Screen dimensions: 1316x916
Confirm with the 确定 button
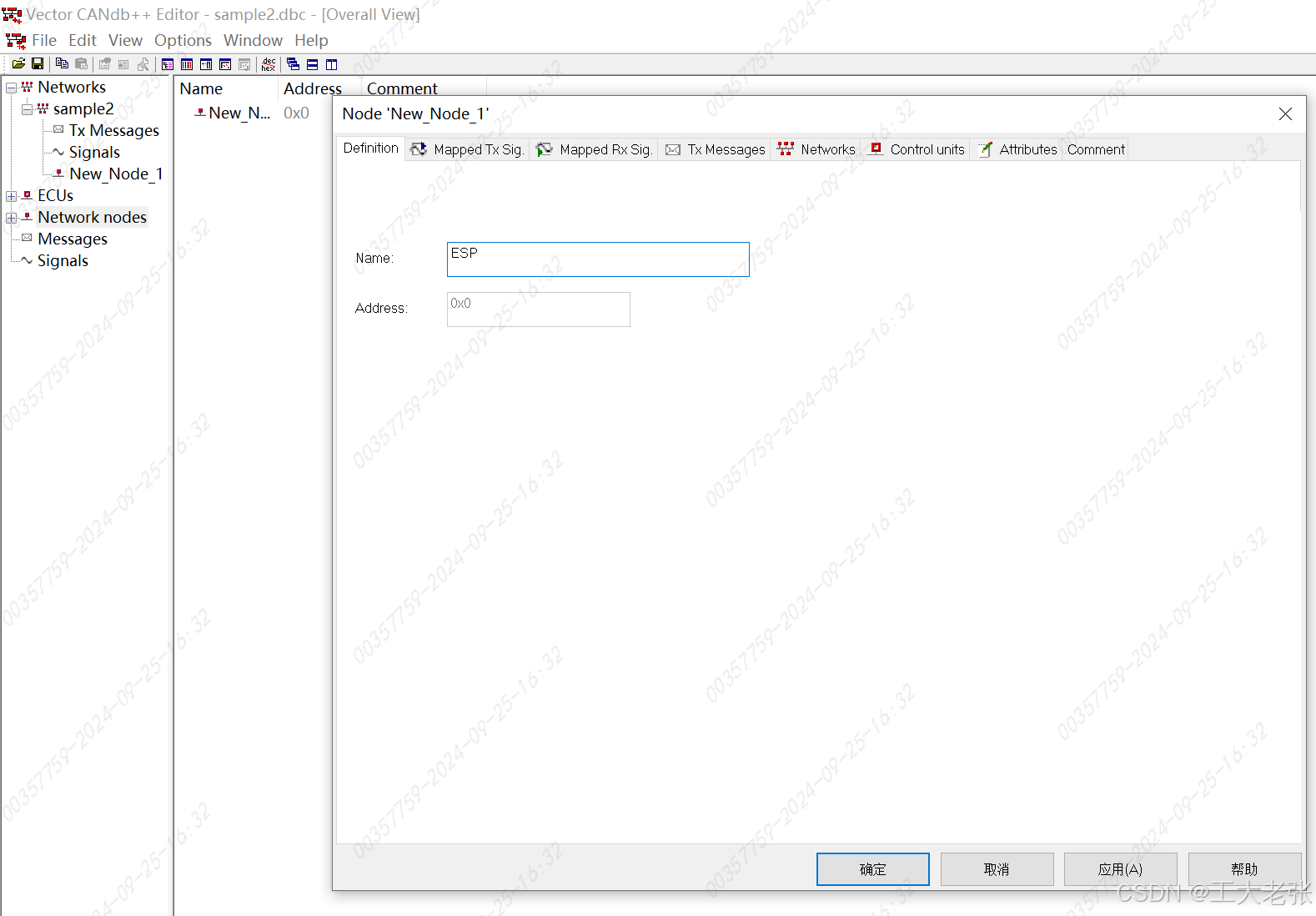click(x=873, y=869)
